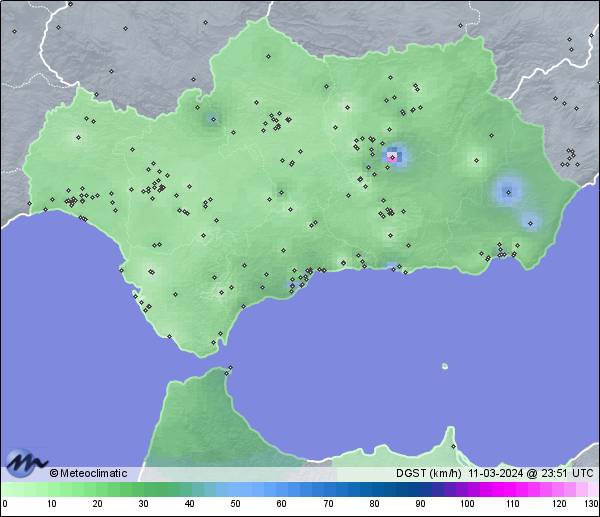
Task: Select station marker inside the magenta gust hotspot
Action: [392, 157]
